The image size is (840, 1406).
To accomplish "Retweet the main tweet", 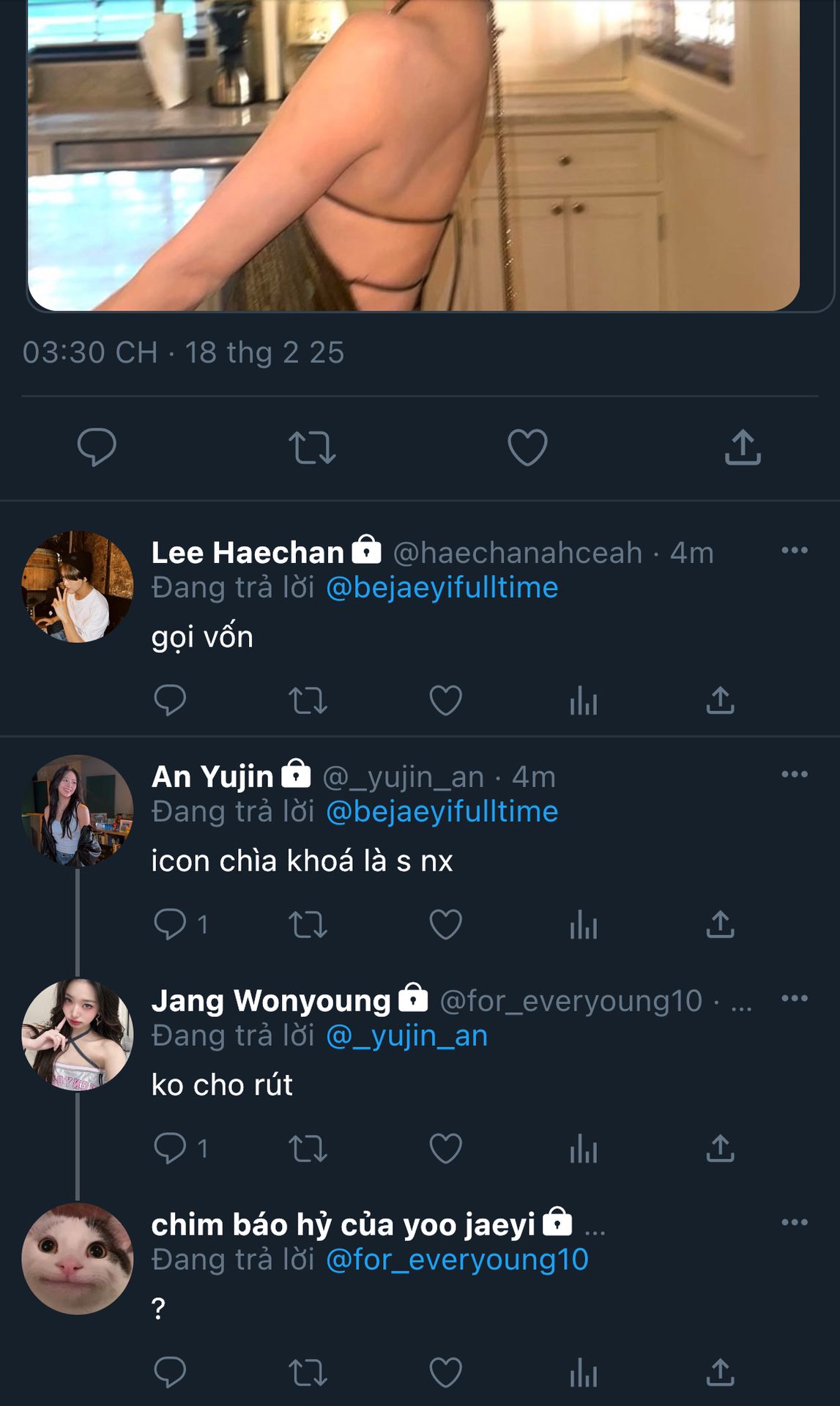I will click(x=312, y=447).
